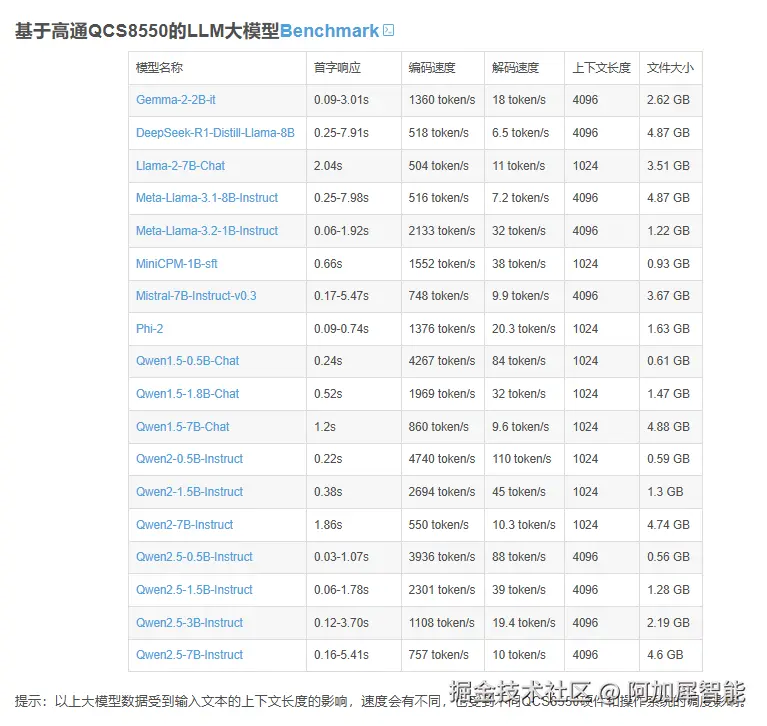Viewport: 767px width, 726px height.
Task: Open the Qwen2.5-1.5B-Instruct model link
Action: click(x=194, y=590)
